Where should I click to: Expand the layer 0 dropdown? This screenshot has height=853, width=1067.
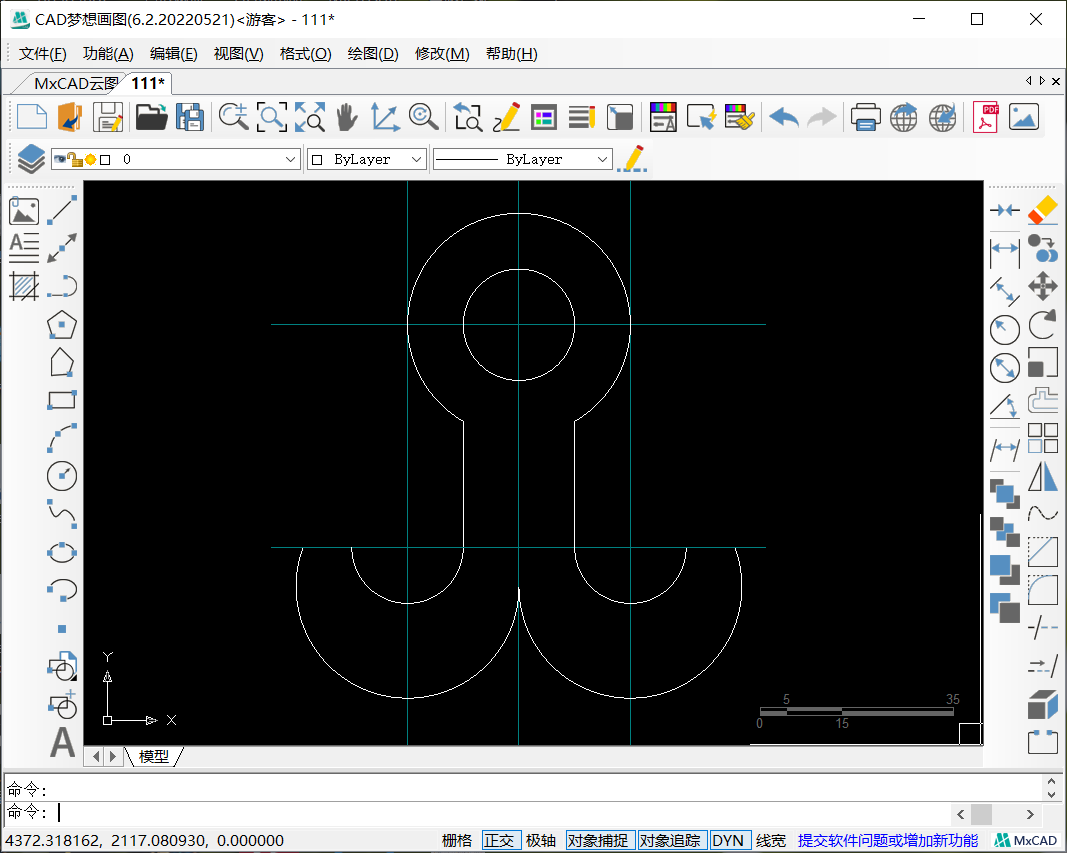click(291, 159)
